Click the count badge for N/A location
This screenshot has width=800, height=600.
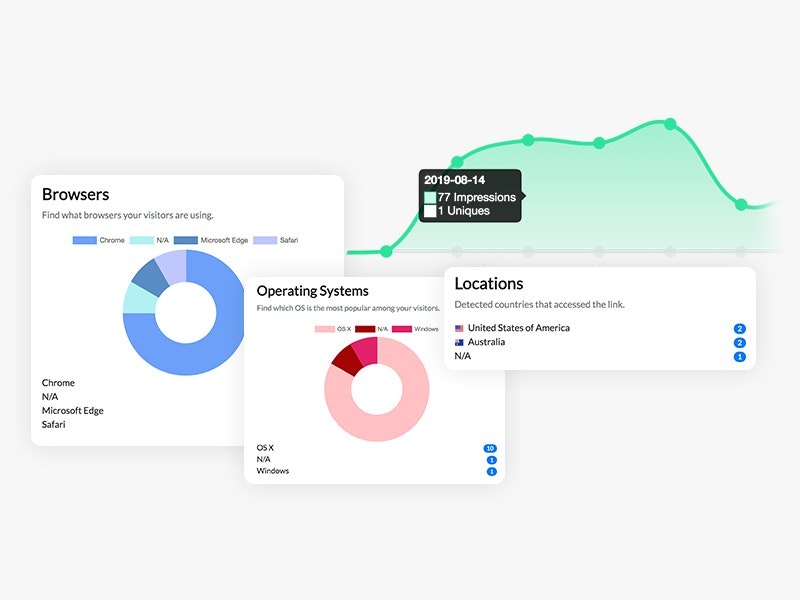point(739,357)
